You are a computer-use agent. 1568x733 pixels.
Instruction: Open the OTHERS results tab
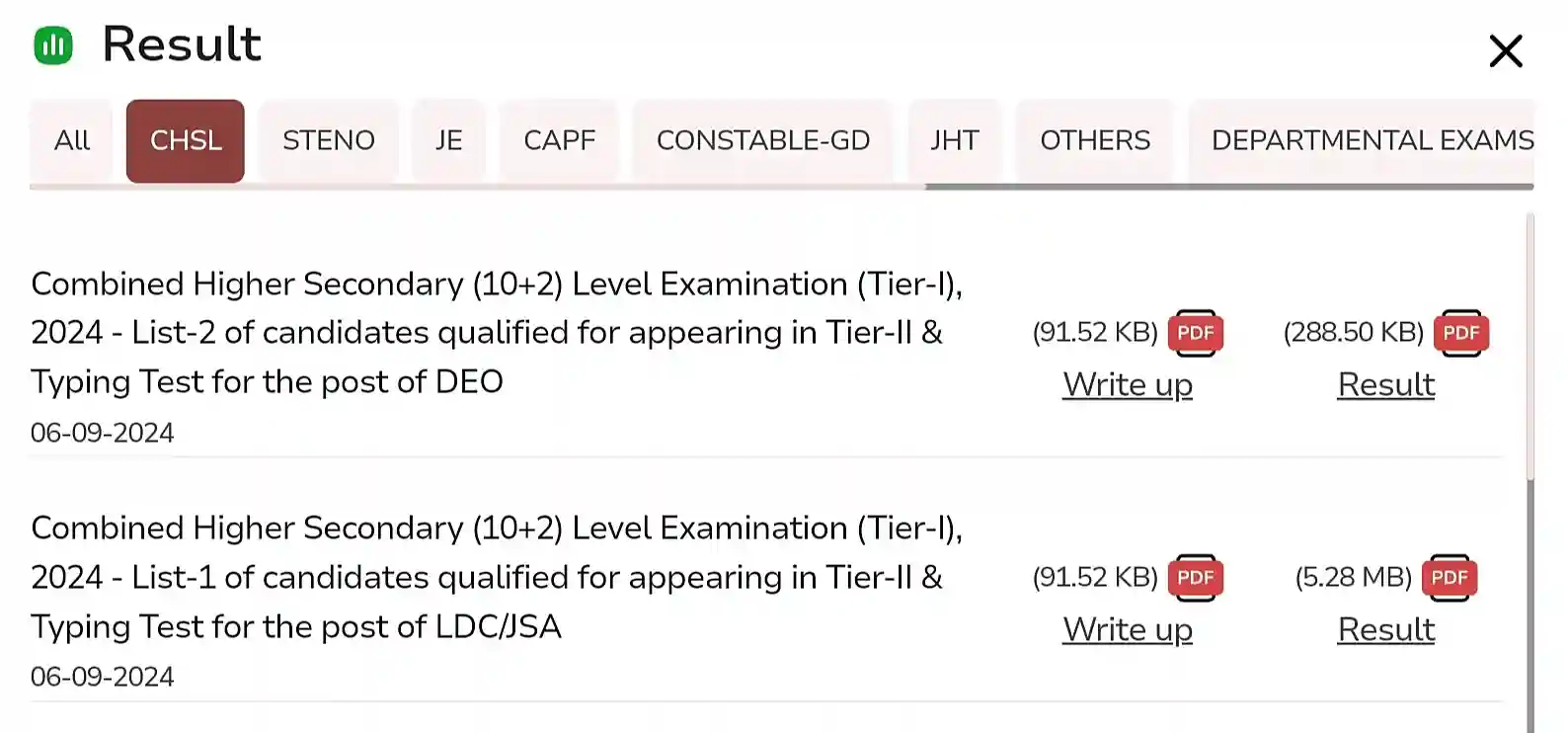click(x=1094, y=140)
